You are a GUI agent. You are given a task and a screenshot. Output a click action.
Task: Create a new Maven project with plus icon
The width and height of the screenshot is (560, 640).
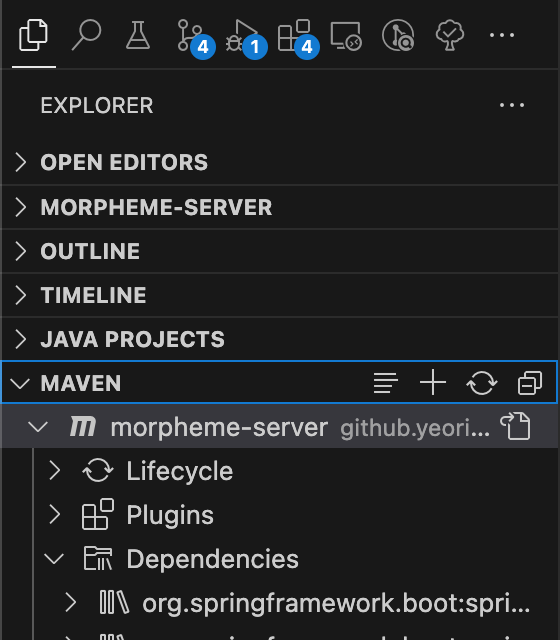pyautogui.click(x=433, y=383)
